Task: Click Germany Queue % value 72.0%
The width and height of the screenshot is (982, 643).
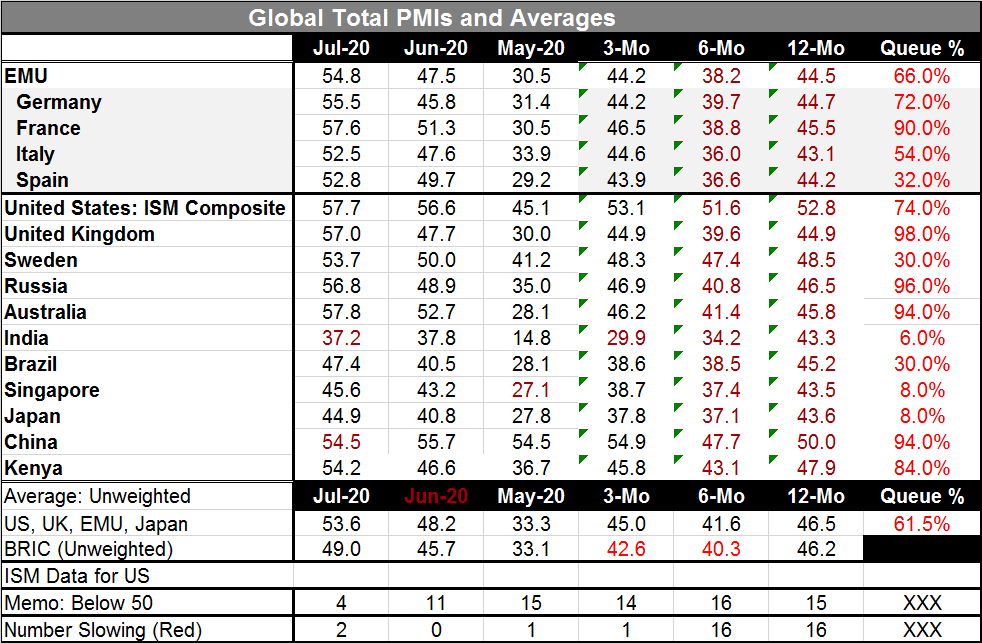Action: (x=922, y=102)
